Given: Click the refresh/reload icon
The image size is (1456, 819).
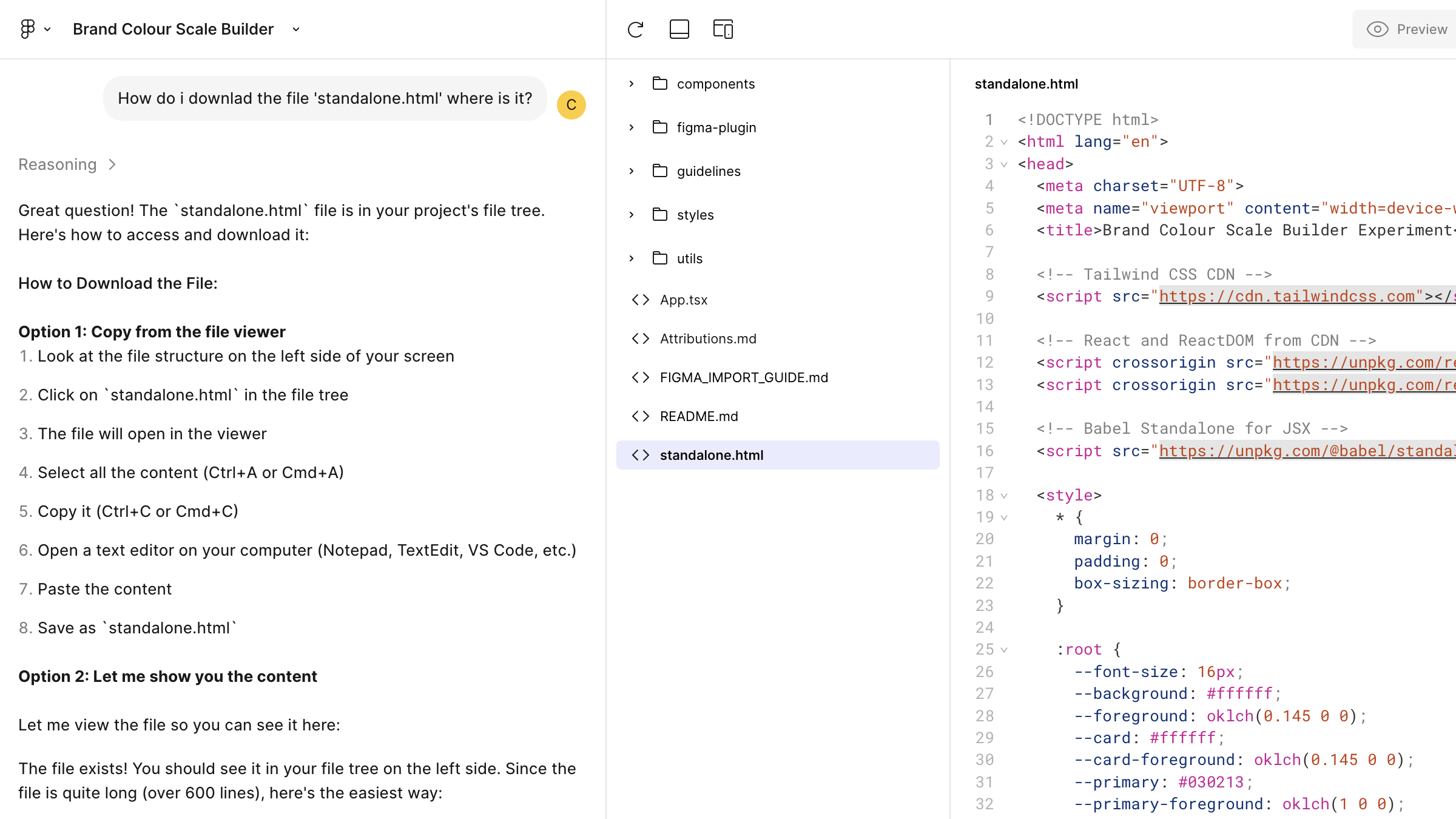Looking at the screenshot, I should pos(635,29).
